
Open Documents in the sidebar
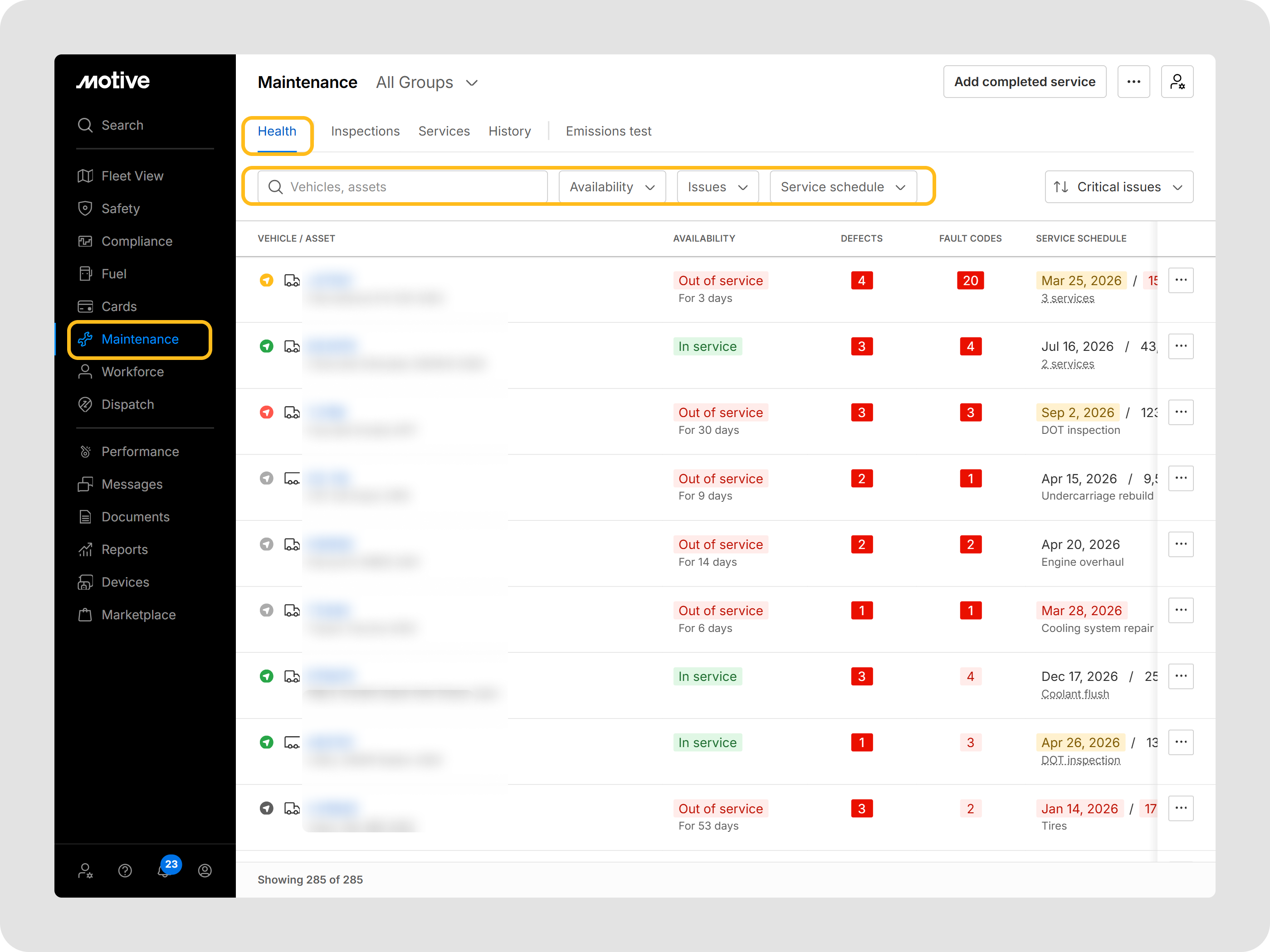123,518
